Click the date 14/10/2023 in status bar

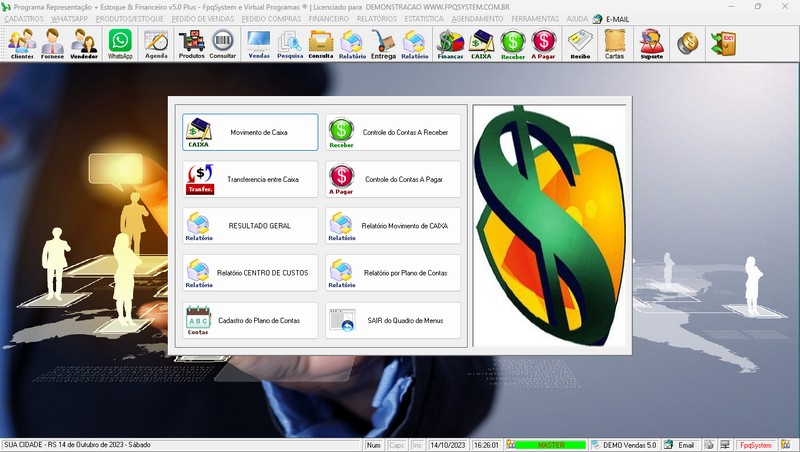447,445
